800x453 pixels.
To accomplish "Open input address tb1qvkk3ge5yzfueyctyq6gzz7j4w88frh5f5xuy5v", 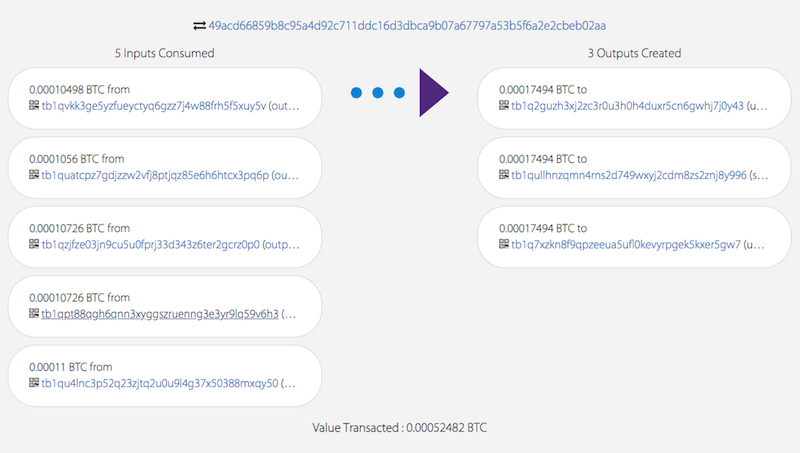I will (154, 106).
